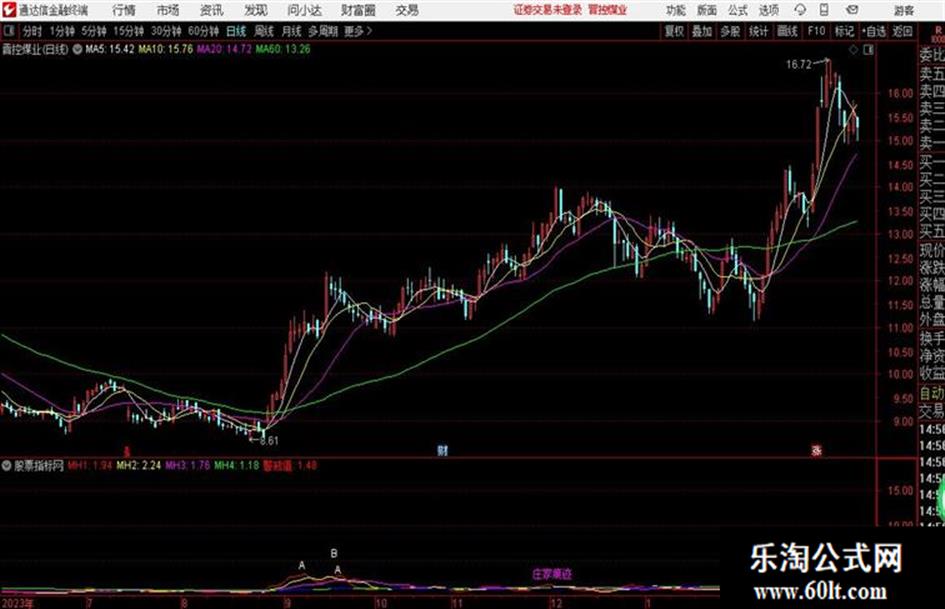Click the 证券交易未登录 login link
The height and width of the screenshot is (609, 945).
pos(548,10)
